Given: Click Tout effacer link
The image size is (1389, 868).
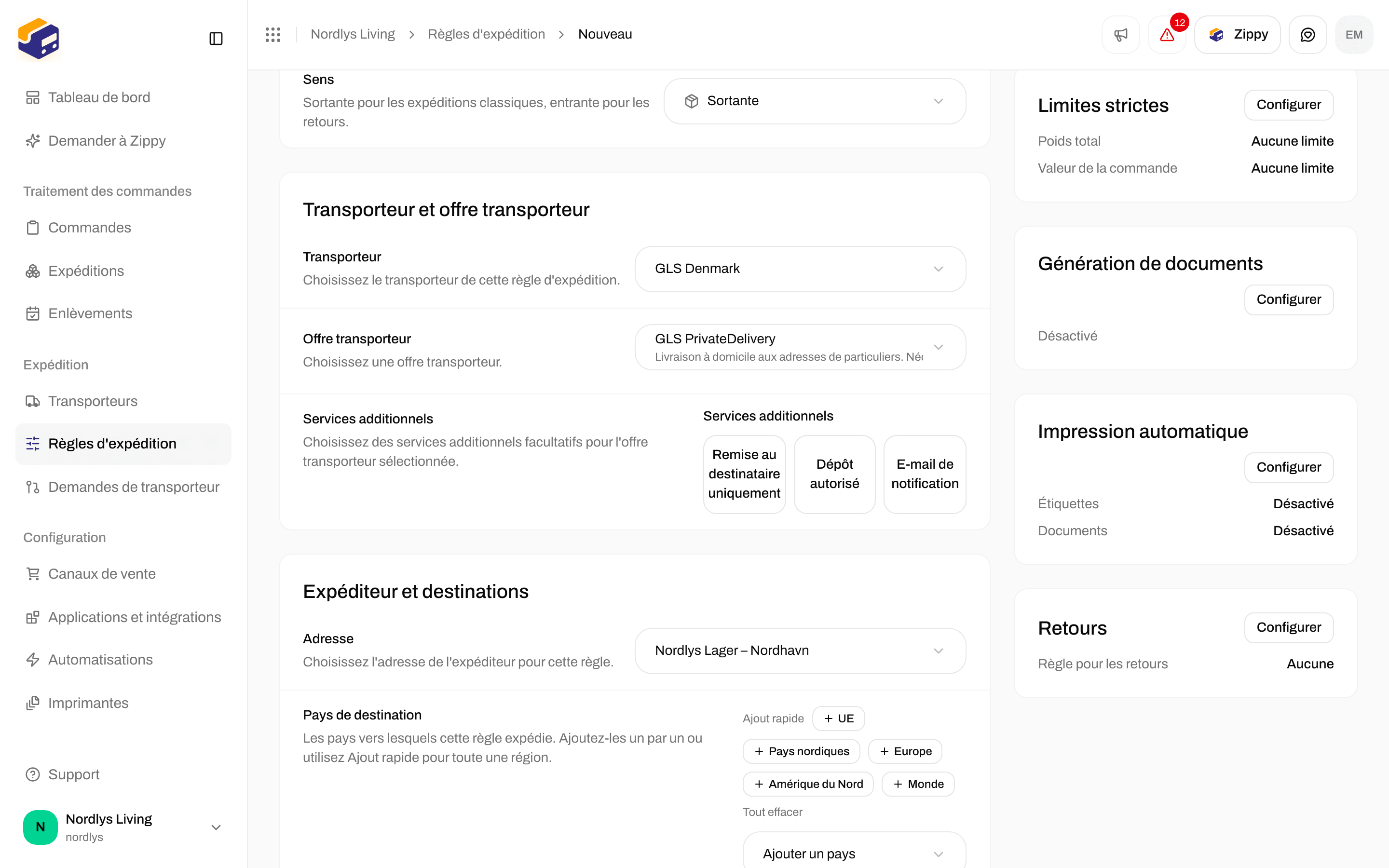Looking at the screenshot, I should [x=773, y=812].
